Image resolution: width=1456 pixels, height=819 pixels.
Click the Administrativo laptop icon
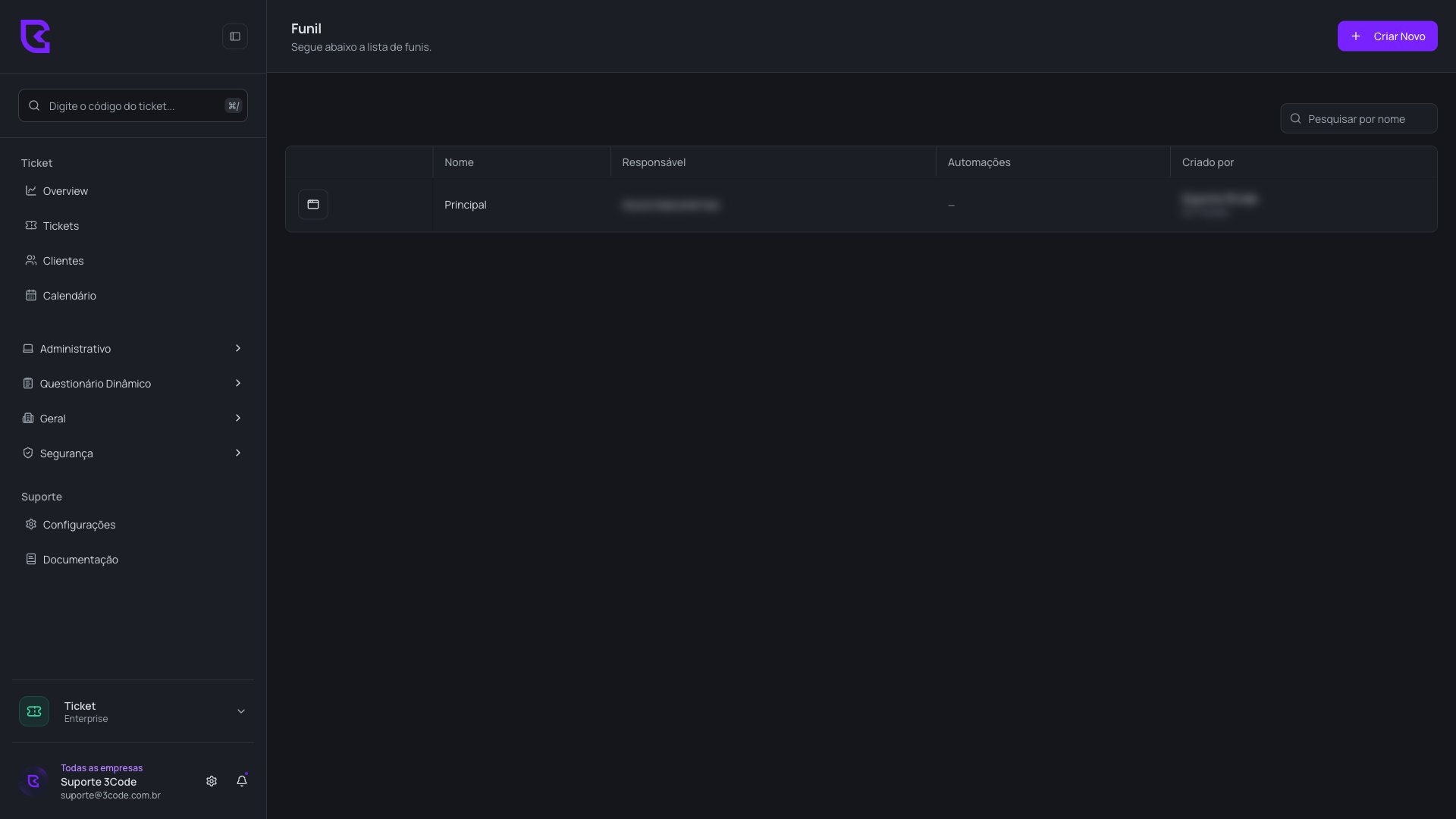point(28,348)
